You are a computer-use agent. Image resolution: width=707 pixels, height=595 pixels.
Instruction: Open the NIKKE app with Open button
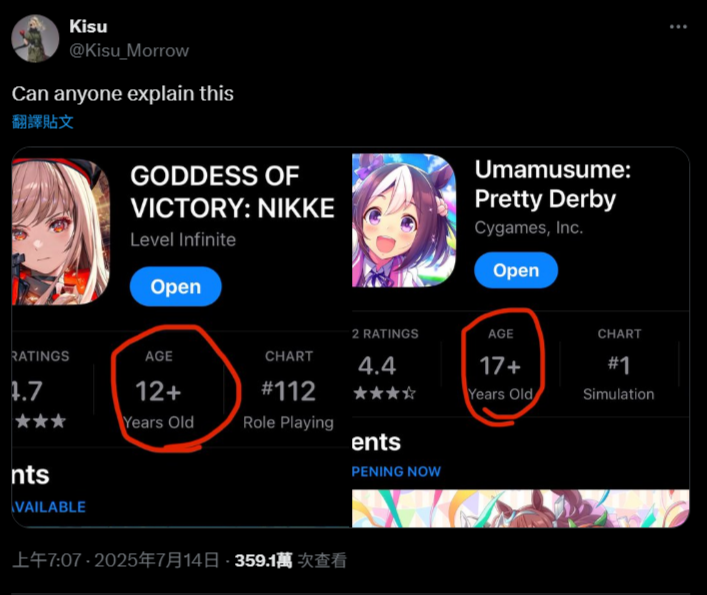[x=176, y=287]
